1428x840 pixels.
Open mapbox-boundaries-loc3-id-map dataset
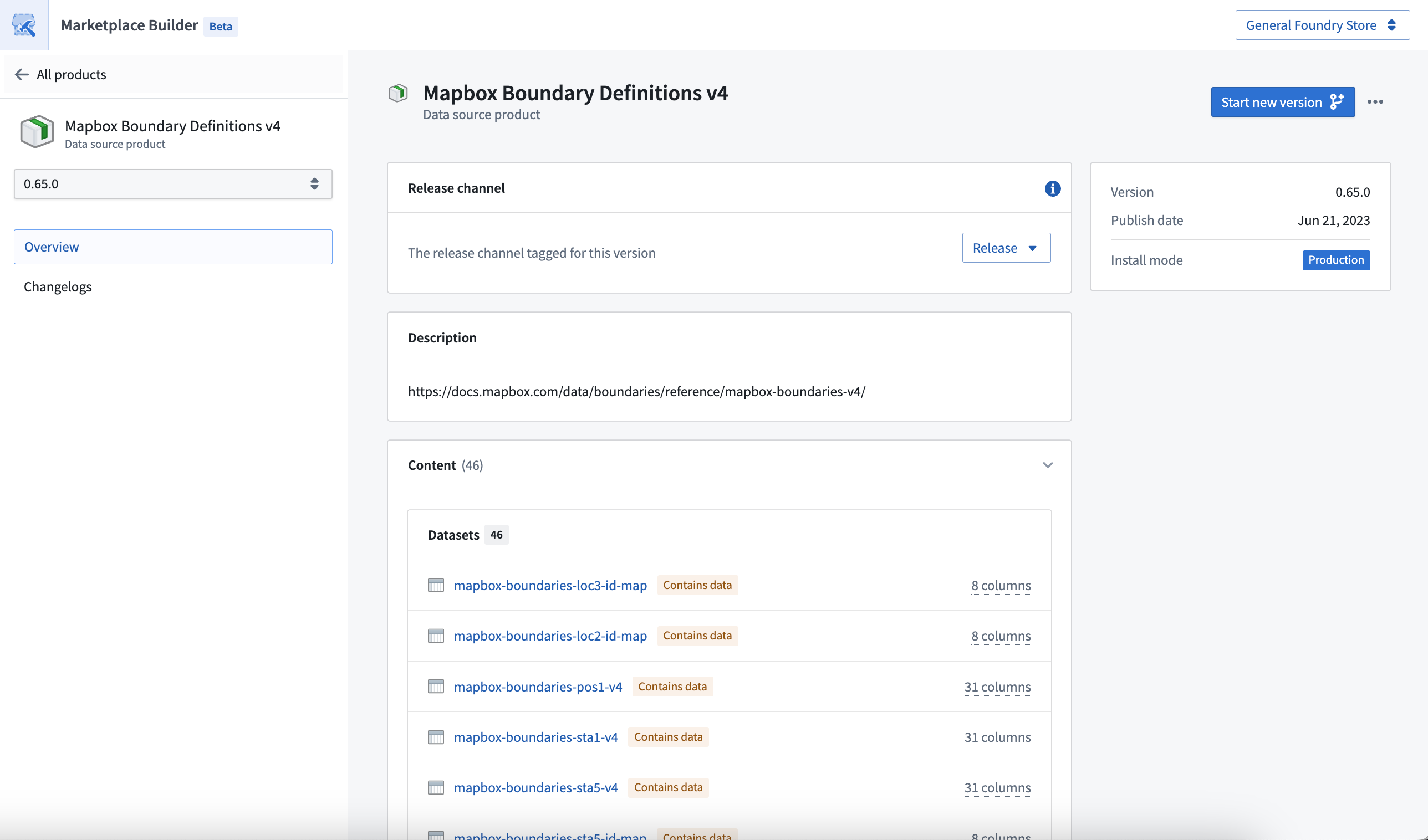550,585
